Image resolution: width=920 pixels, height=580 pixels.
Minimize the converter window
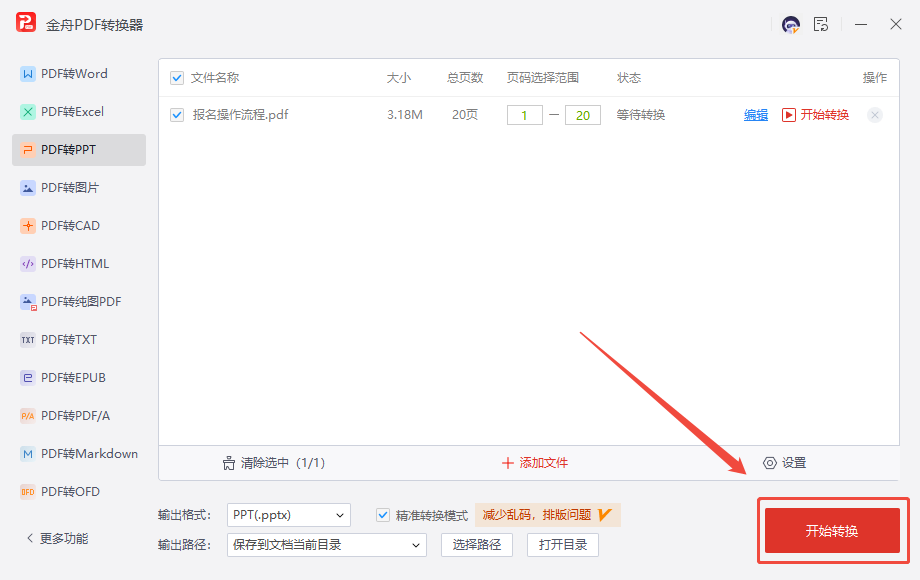click(x=861, y=25)
